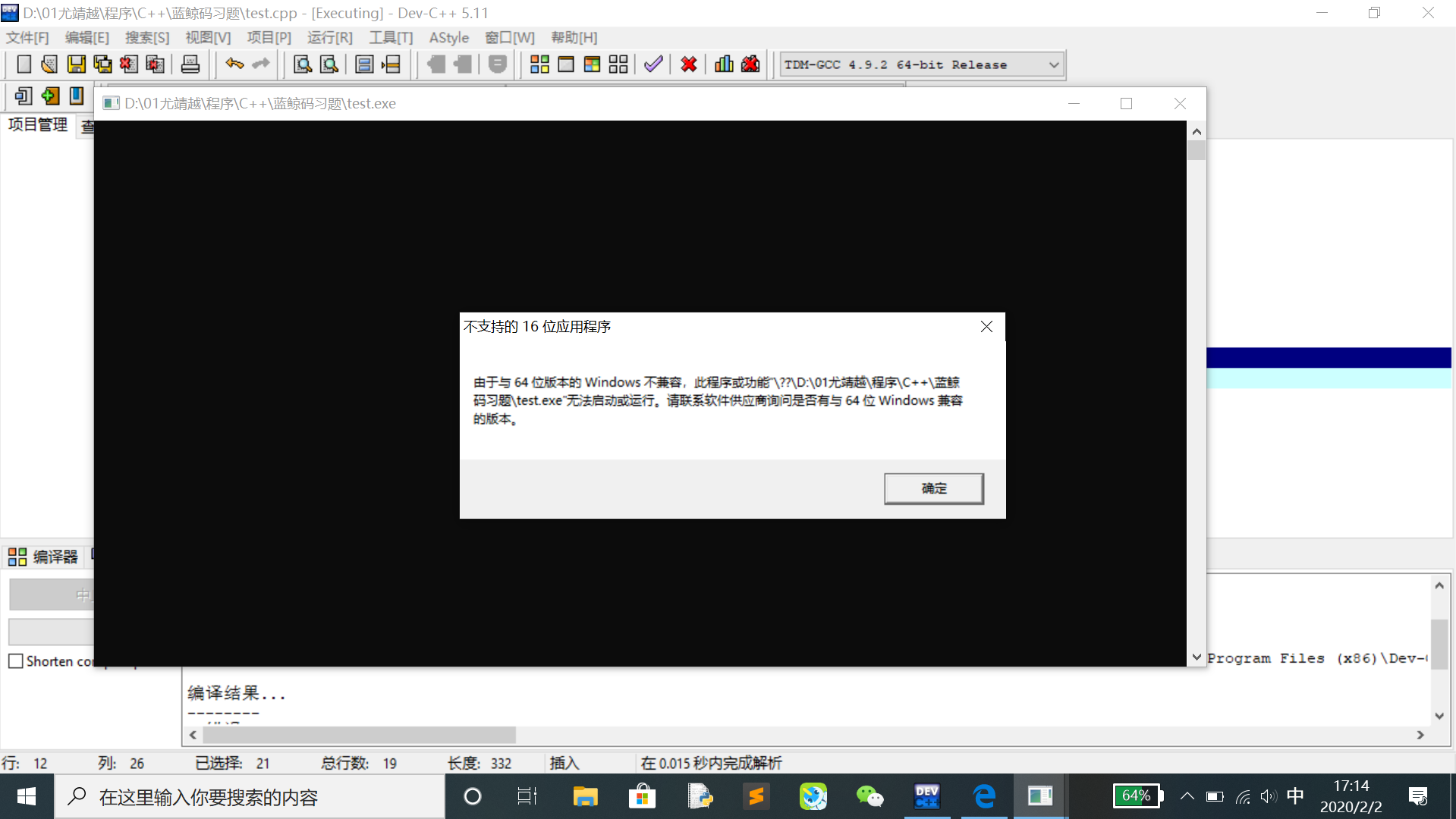Click the blue bookmark toolbar icon
Screen dimensions: 1456x819
pyautogui.click(x=76, y=96)
